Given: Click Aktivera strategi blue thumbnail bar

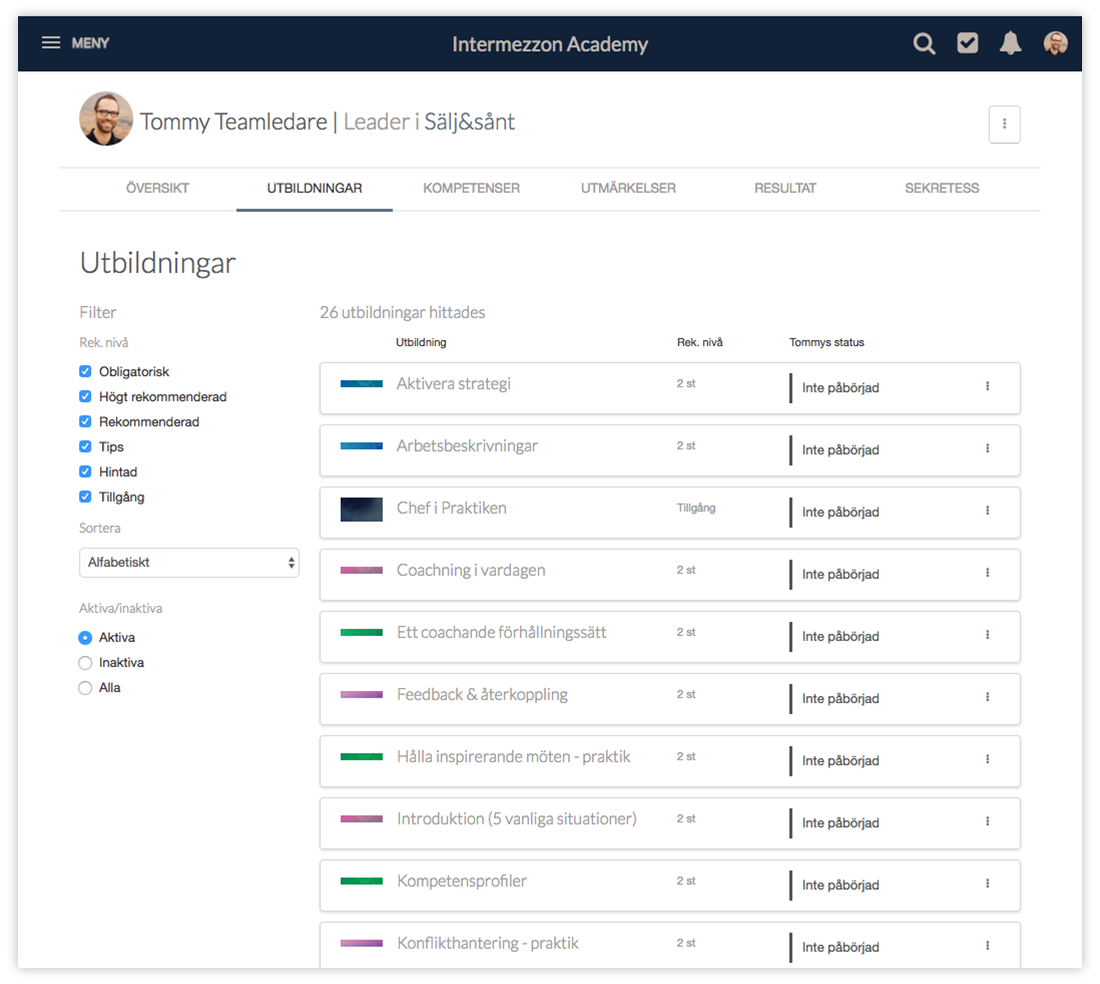Looking at the screenshot, I should (361, 384).
